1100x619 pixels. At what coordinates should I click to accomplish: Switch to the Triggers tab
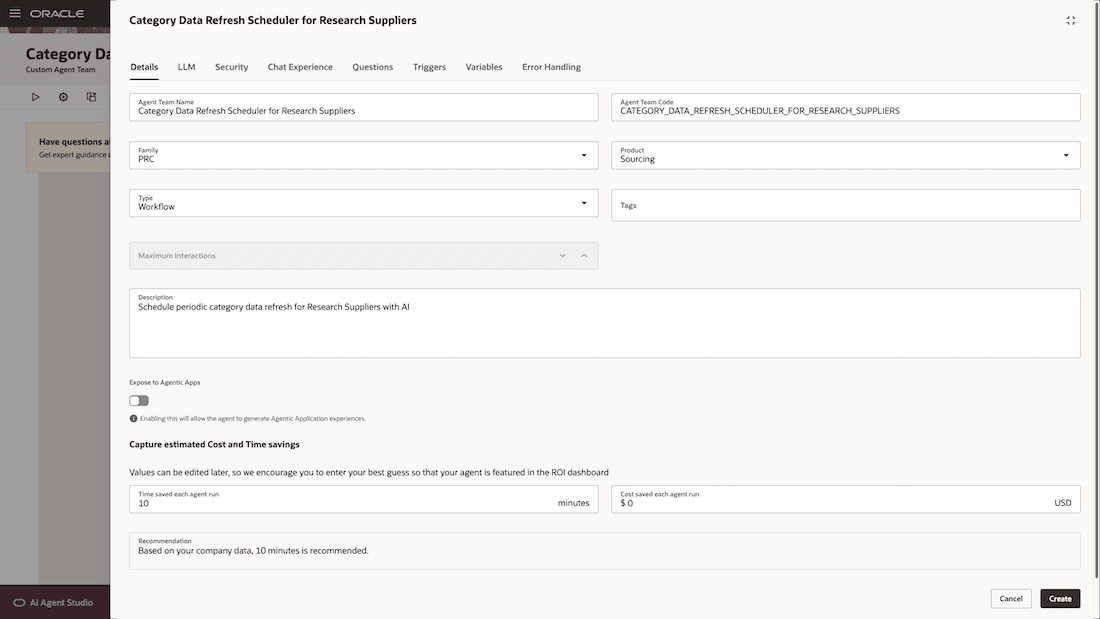[x=429, y=66]
